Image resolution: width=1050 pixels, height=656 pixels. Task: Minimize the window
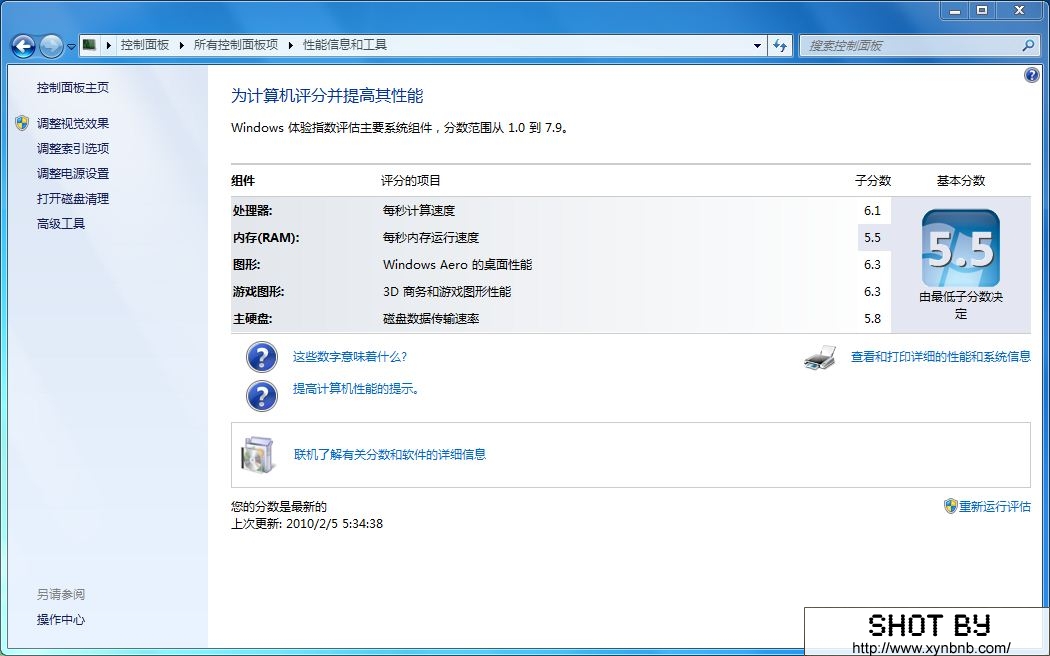[x=955, y=11]
